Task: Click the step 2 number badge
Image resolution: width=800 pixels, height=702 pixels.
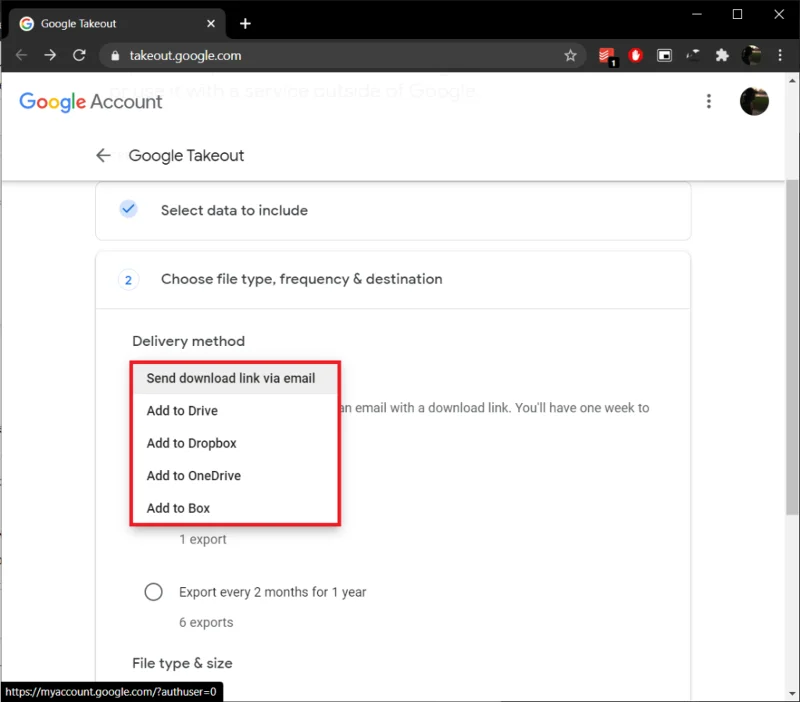Action: click(x=129, y=280)
